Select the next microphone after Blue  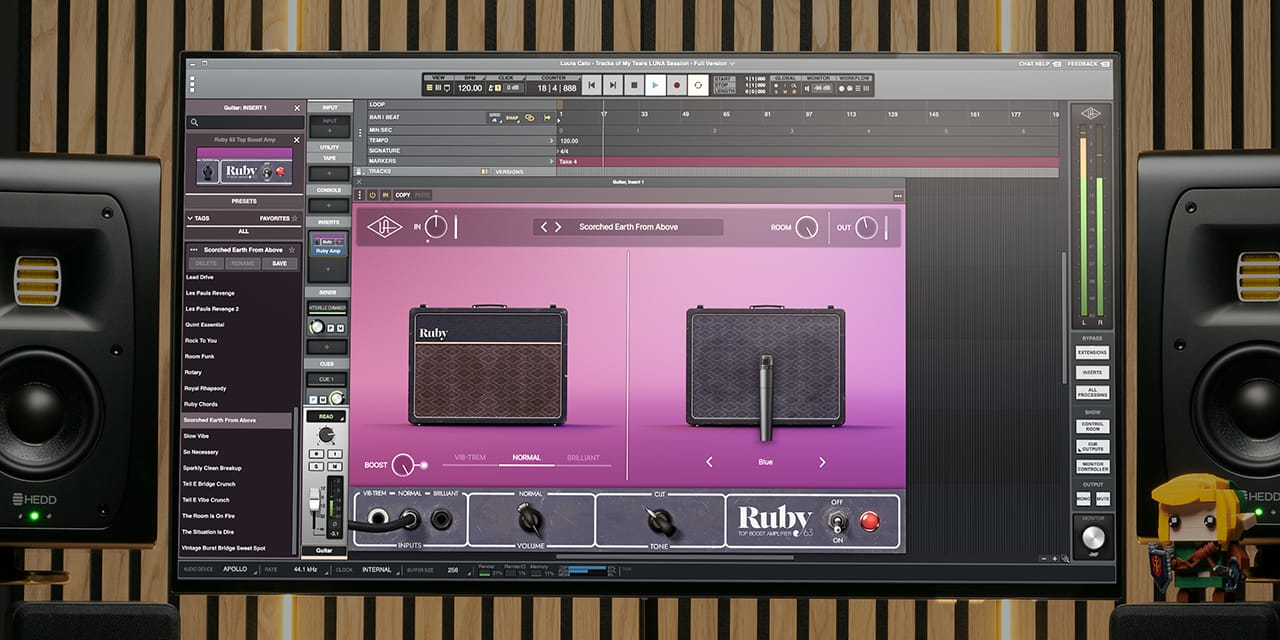(x=822, y=462)
